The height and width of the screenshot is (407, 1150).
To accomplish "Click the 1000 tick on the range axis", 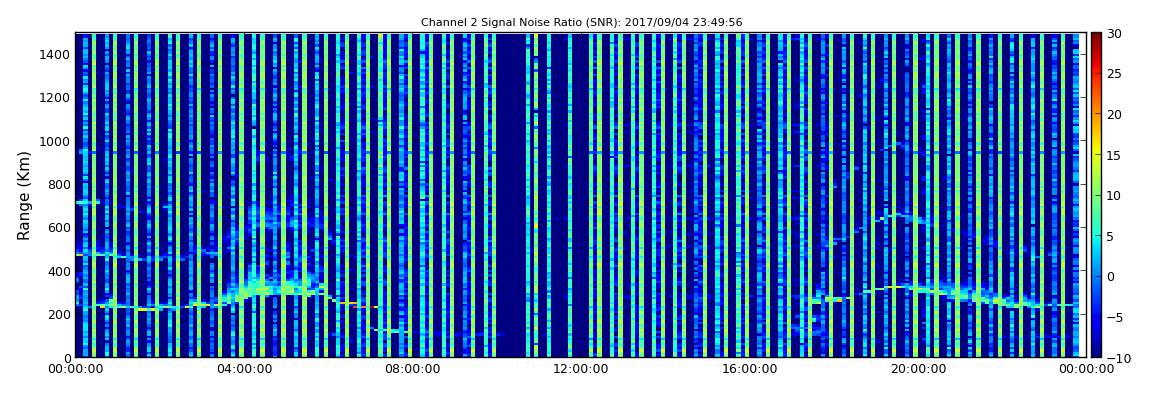I will pos(54,141).
